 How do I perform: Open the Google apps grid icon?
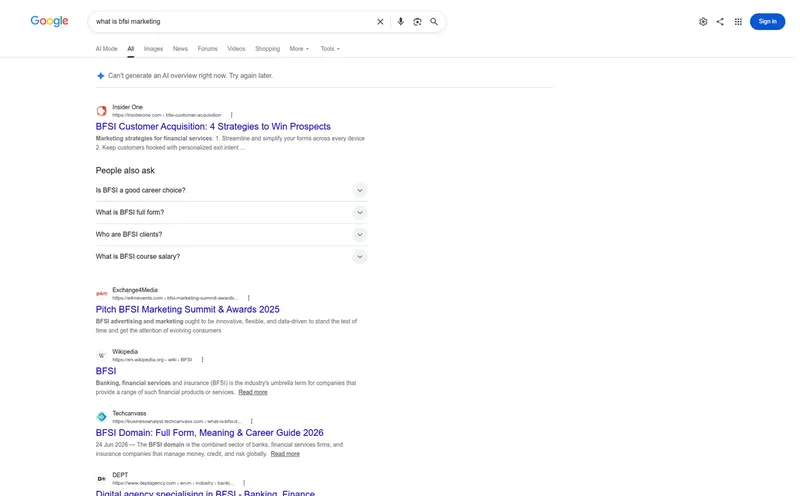(x=738, y=21)
